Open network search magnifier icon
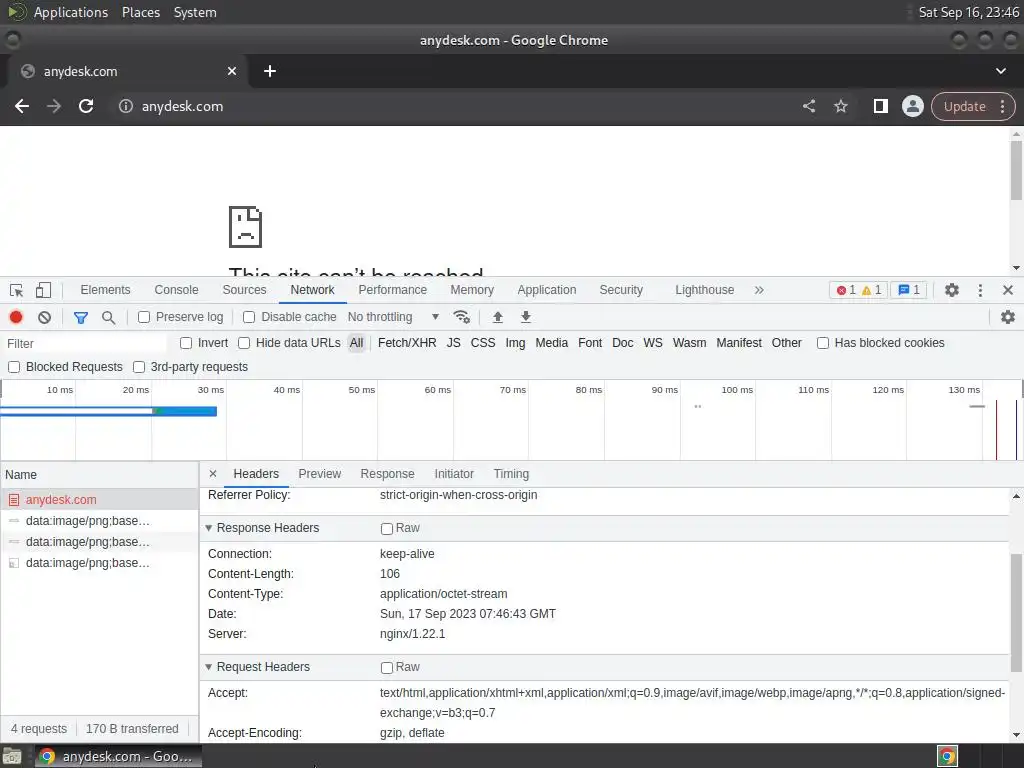The image size is (1024, 768). click(108, 317)
